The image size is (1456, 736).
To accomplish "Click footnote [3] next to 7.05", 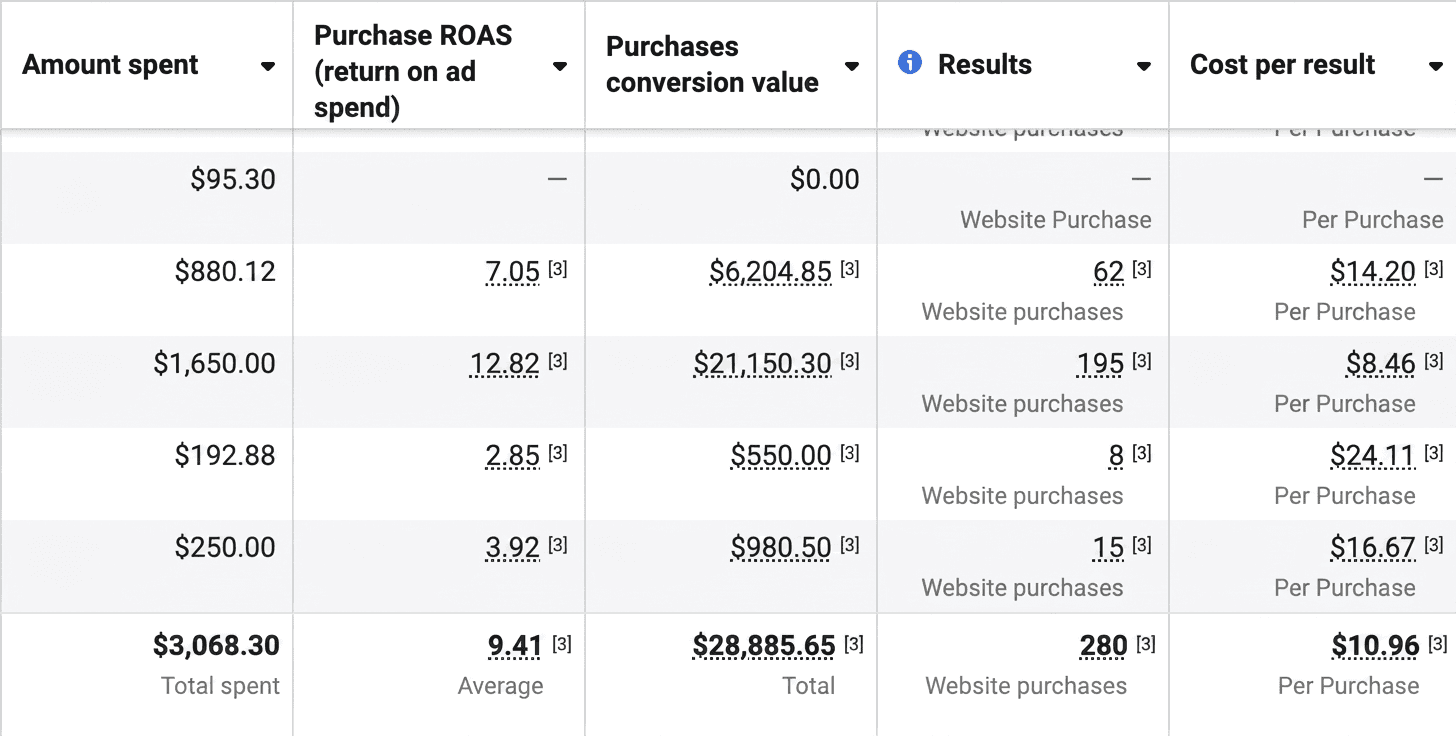I will (x=558, y=269).
